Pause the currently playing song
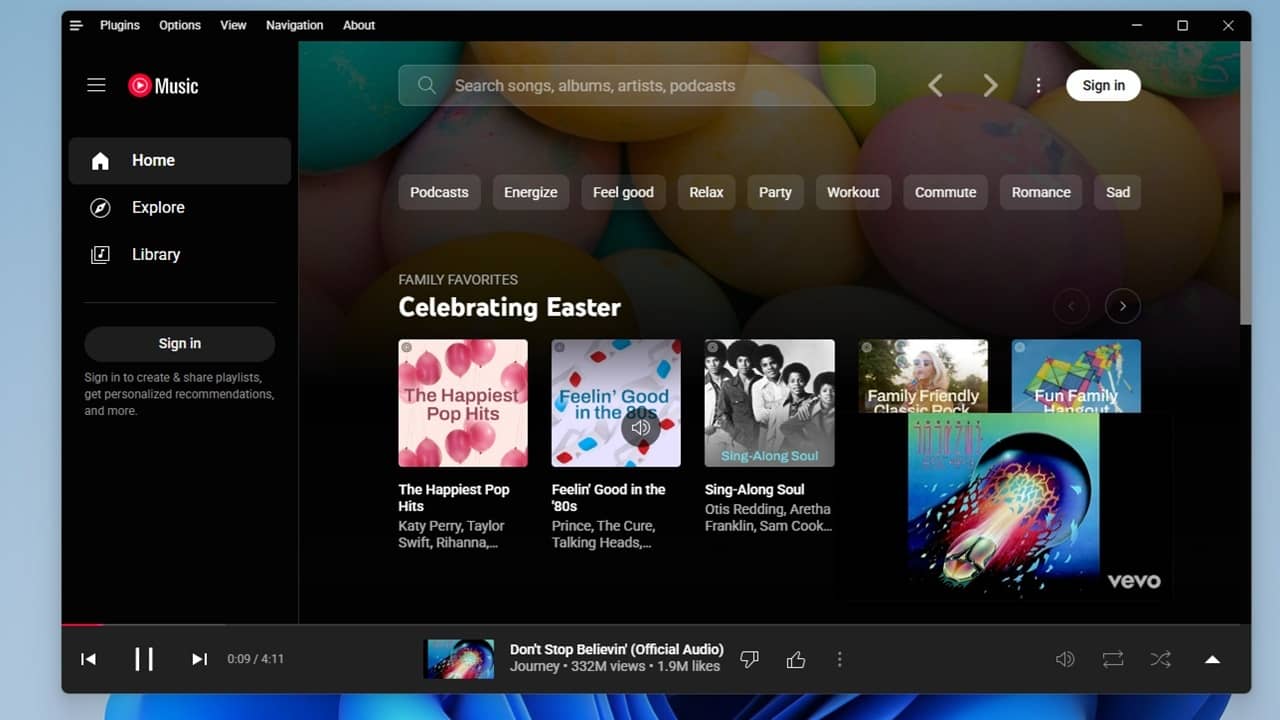 (x=144, y=659)
